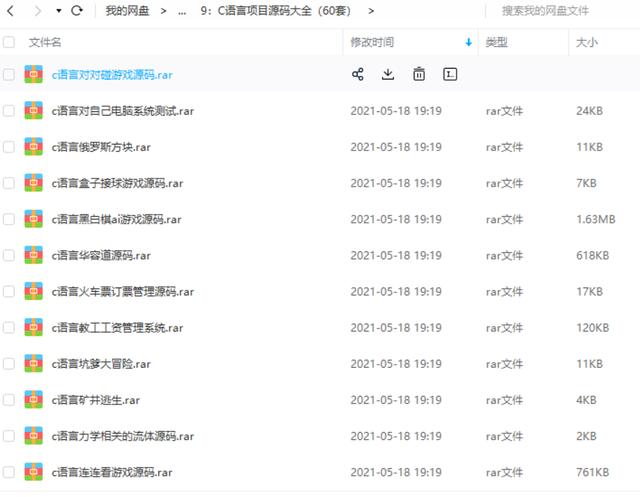Image resolution: width=640 pixels, height=497 pixels.
Task: Open file c语言火车票订票管理源码.rar
Action: pos(123,292)
